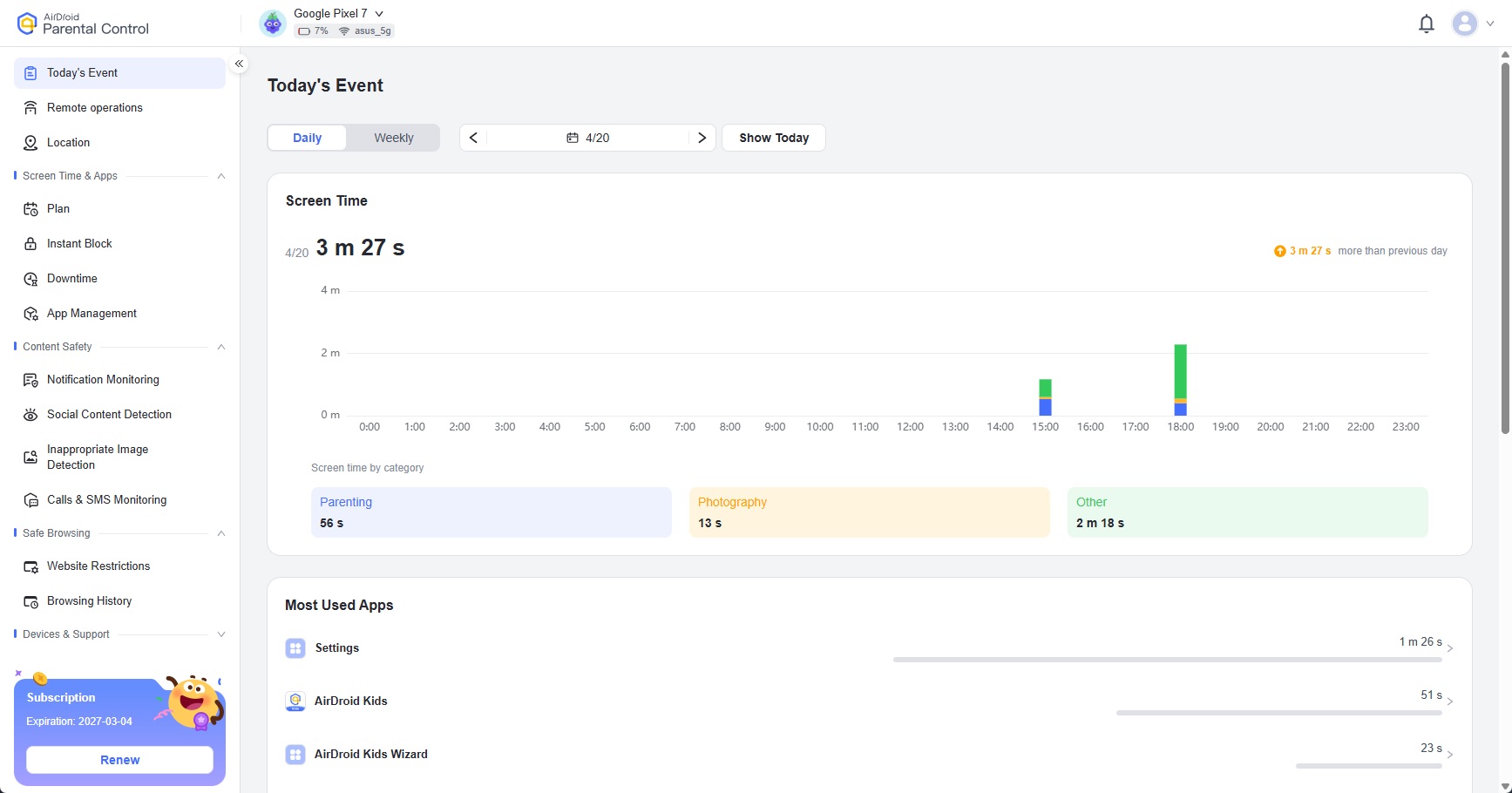Click the Remote operations icon
1512x793 pixels.
click(31, 108)
